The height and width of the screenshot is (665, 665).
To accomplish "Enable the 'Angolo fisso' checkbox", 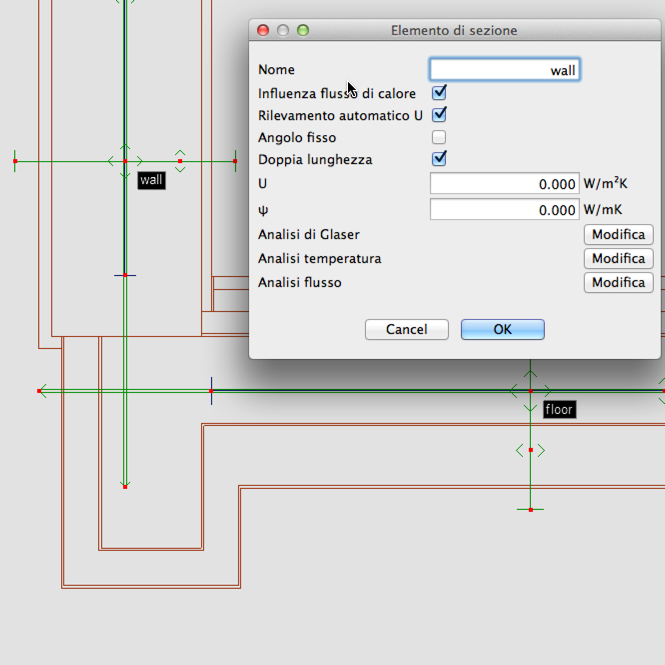I will [438, 137].
